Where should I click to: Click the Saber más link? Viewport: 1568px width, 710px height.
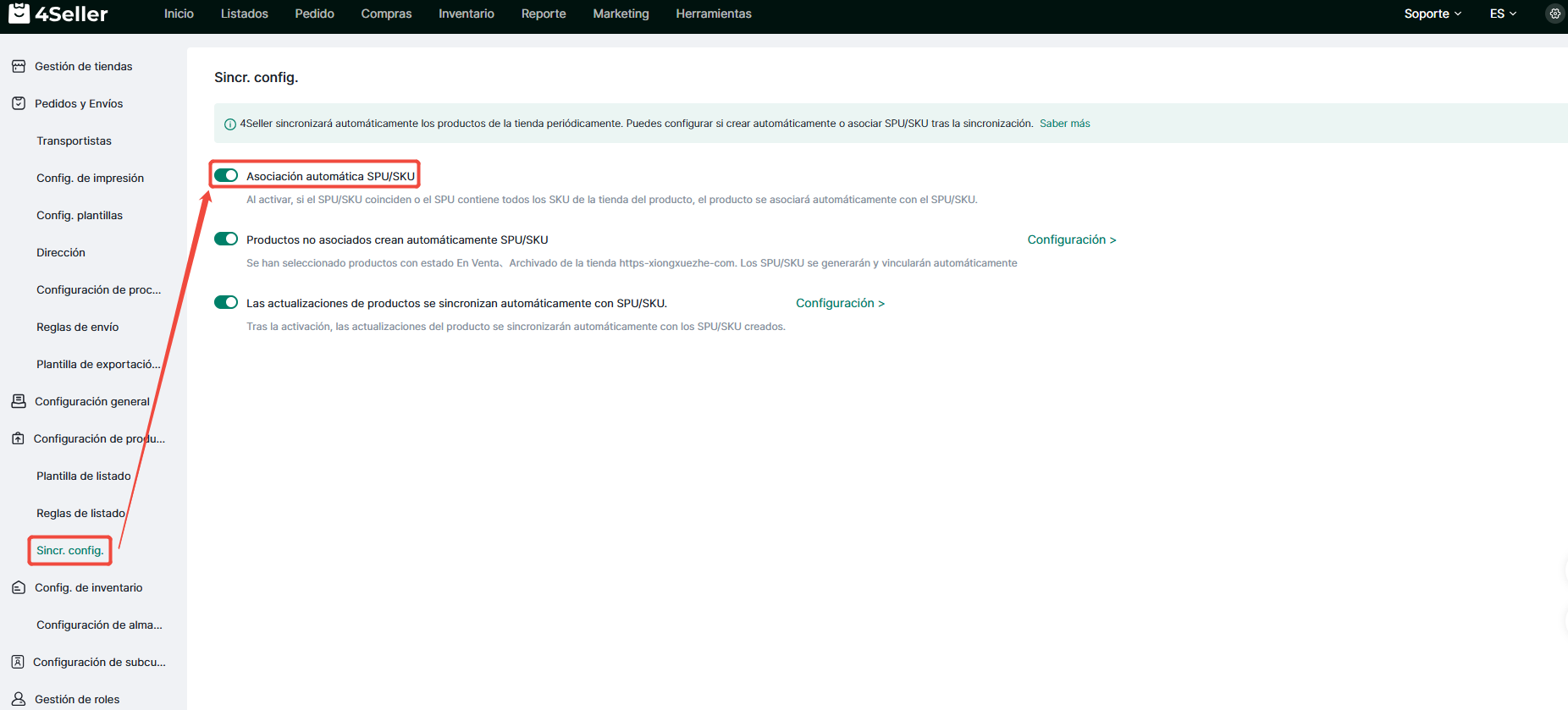click(x=1065, y=124)
